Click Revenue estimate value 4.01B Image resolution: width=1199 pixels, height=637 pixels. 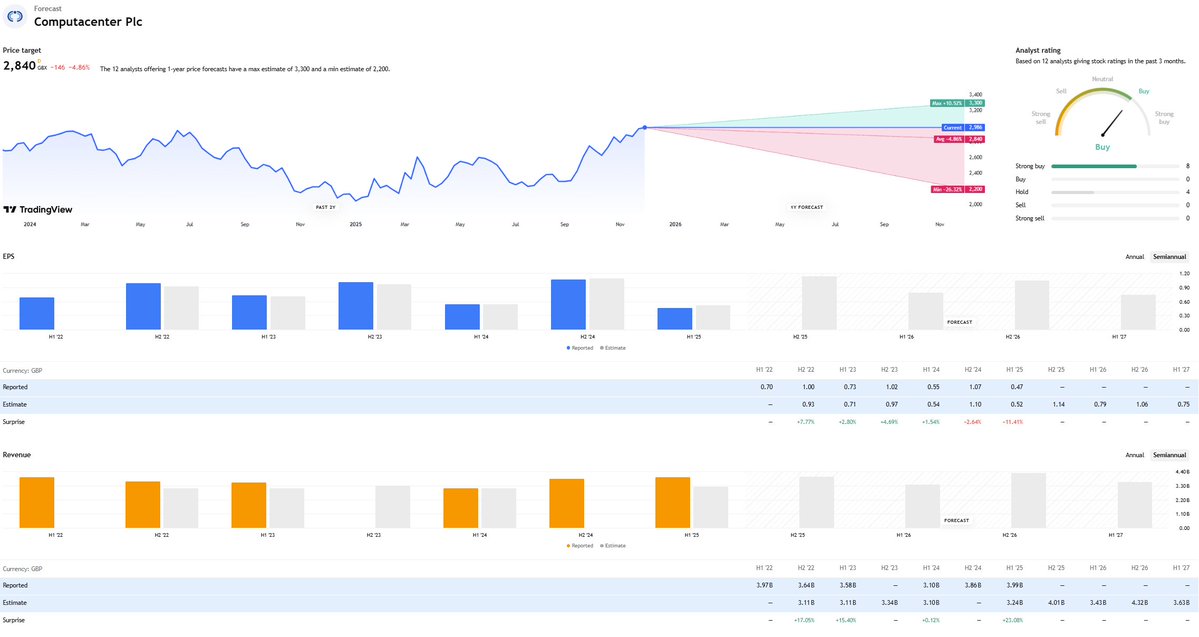click(1056, 603)
